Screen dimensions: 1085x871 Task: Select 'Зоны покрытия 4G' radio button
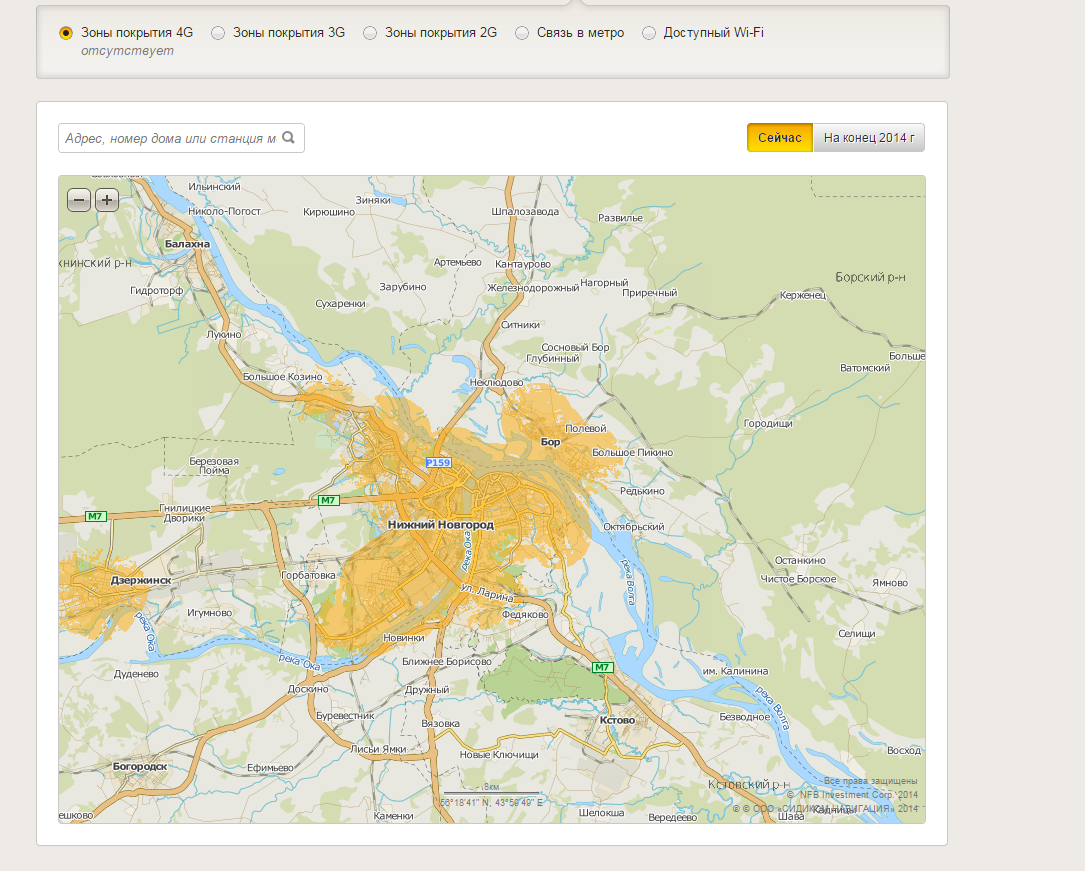66,33
